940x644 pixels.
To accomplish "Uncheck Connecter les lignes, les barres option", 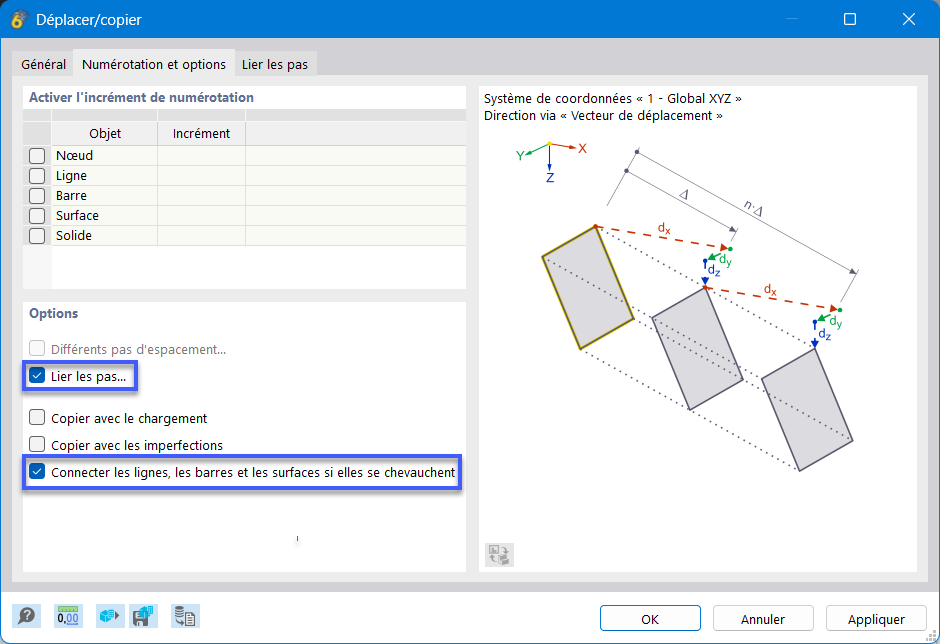I will [37, 472].
